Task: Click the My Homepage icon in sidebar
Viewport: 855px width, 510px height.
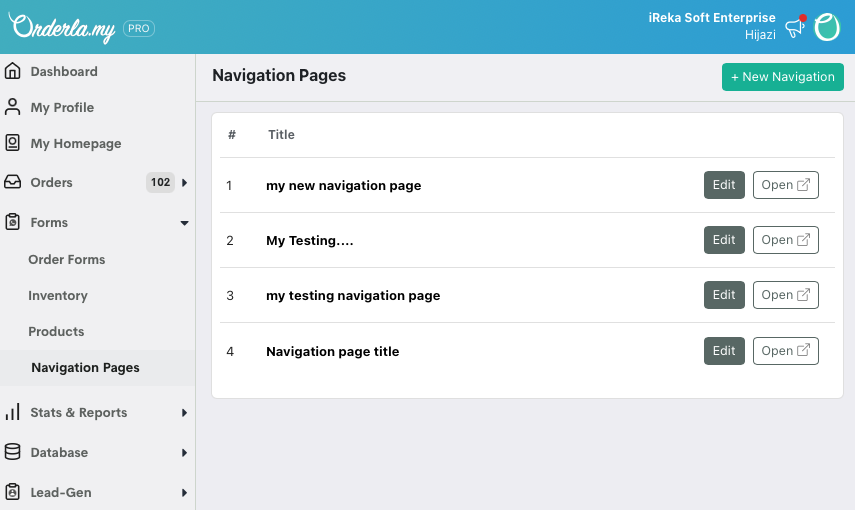Action: coord(13,143)
